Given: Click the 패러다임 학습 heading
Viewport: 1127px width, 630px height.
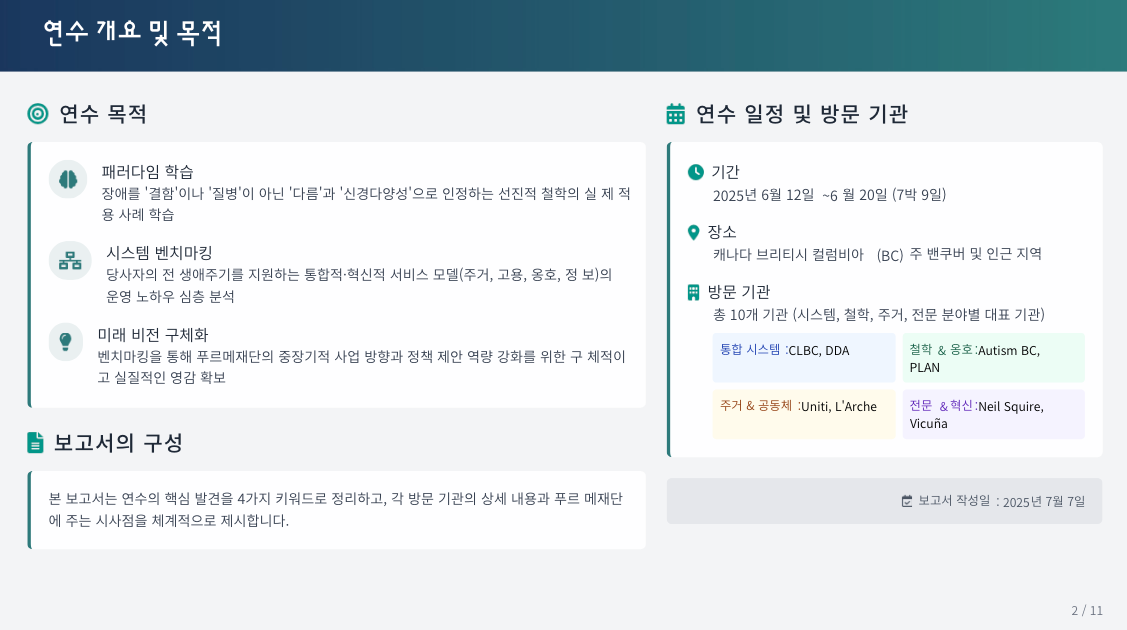Looking at the screenshot, I should click(147, 172).
